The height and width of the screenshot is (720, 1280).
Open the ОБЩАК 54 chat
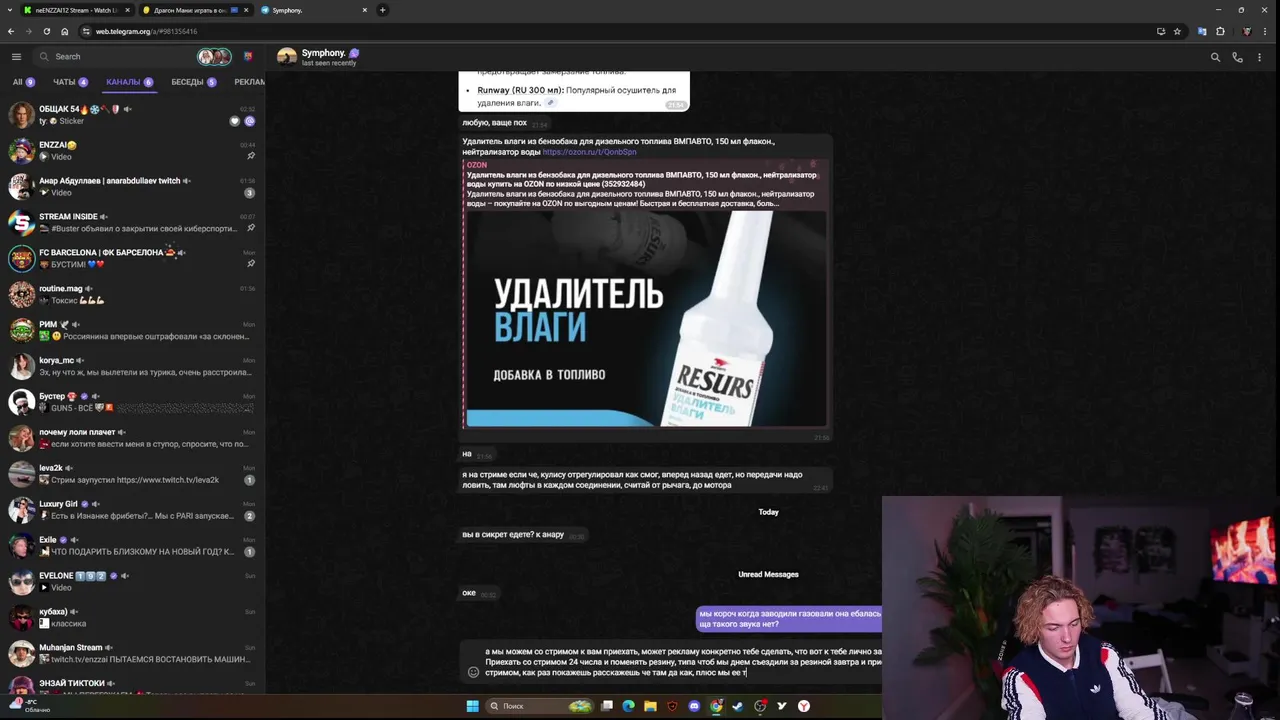[132, 114]
